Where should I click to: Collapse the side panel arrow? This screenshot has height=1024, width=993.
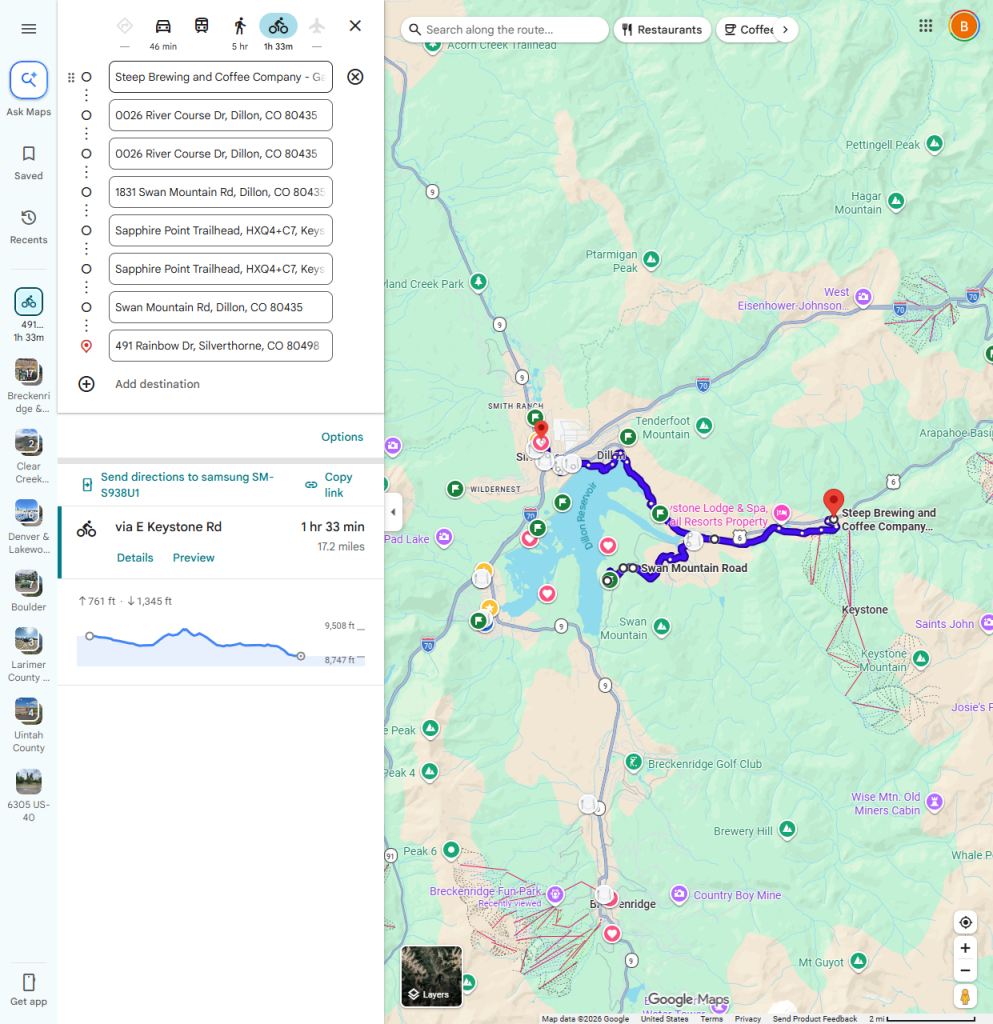[393, 512]
